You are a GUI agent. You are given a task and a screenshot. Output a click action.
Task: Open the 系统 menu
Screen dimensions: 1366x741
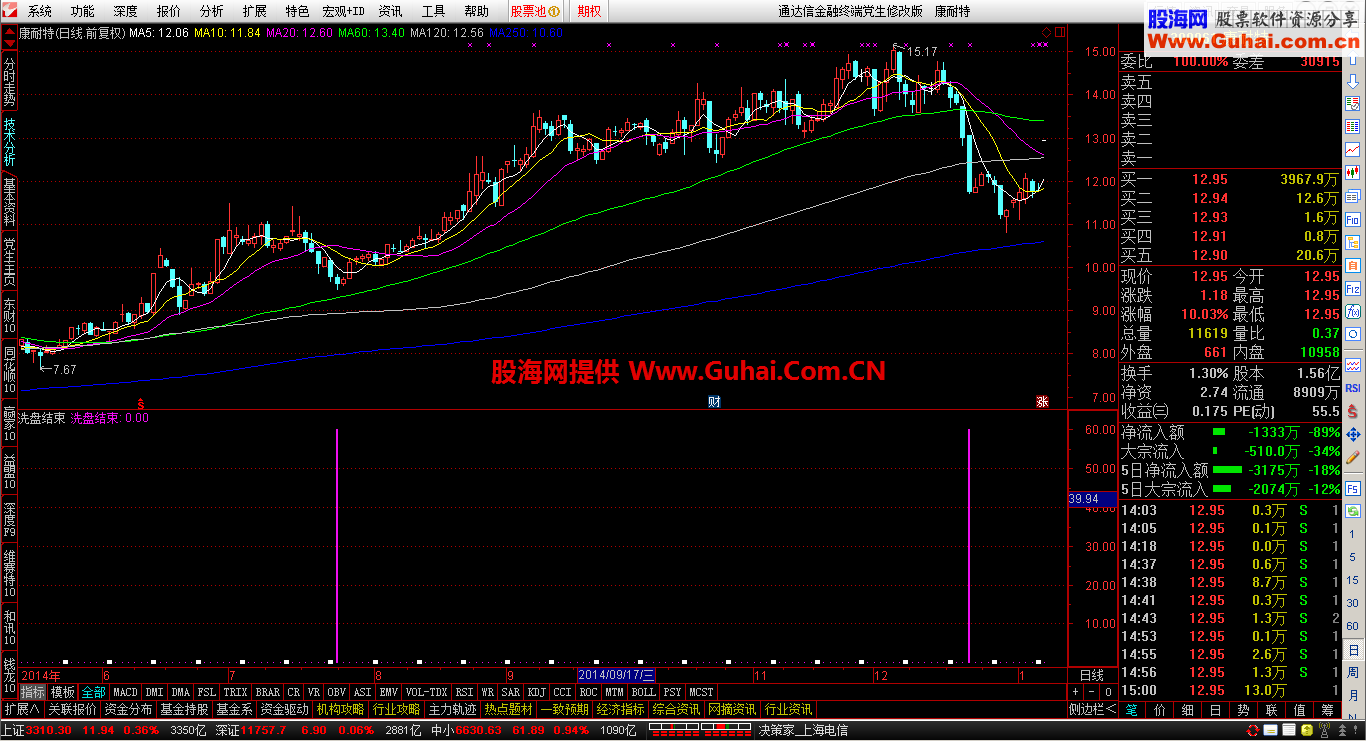point(40,12)
